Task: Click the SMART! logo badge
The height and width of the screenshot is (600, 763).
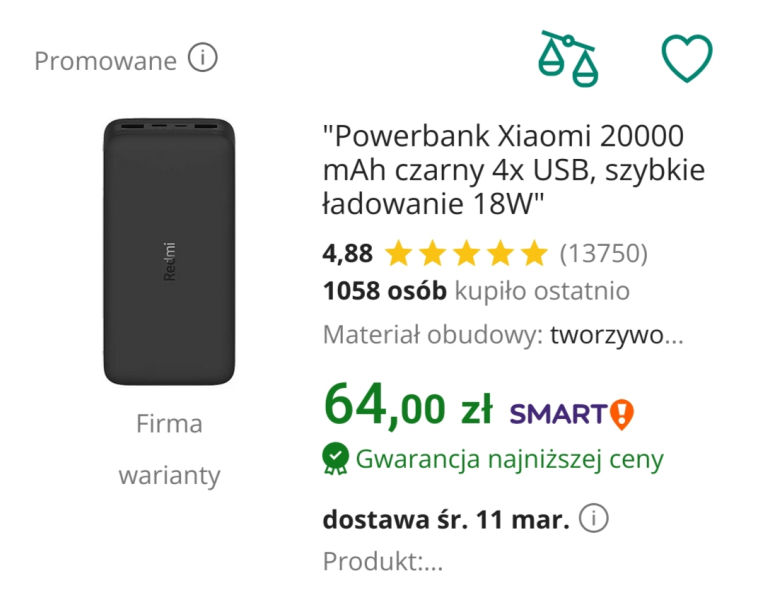Action: pyautogui.click(x=572, y=411)
